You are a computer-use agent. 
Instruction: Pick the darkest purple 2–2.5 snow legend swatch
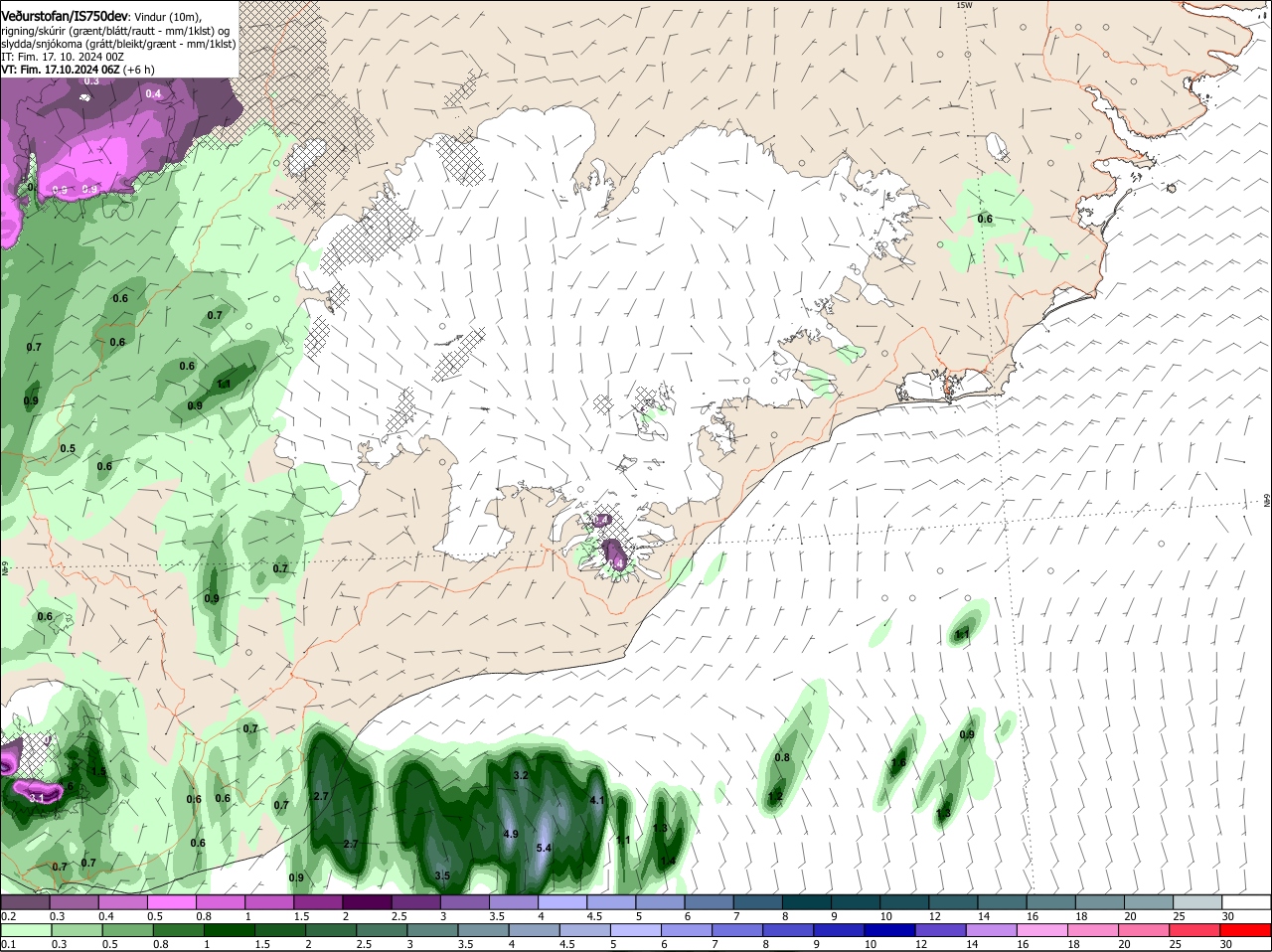(366, 901)
